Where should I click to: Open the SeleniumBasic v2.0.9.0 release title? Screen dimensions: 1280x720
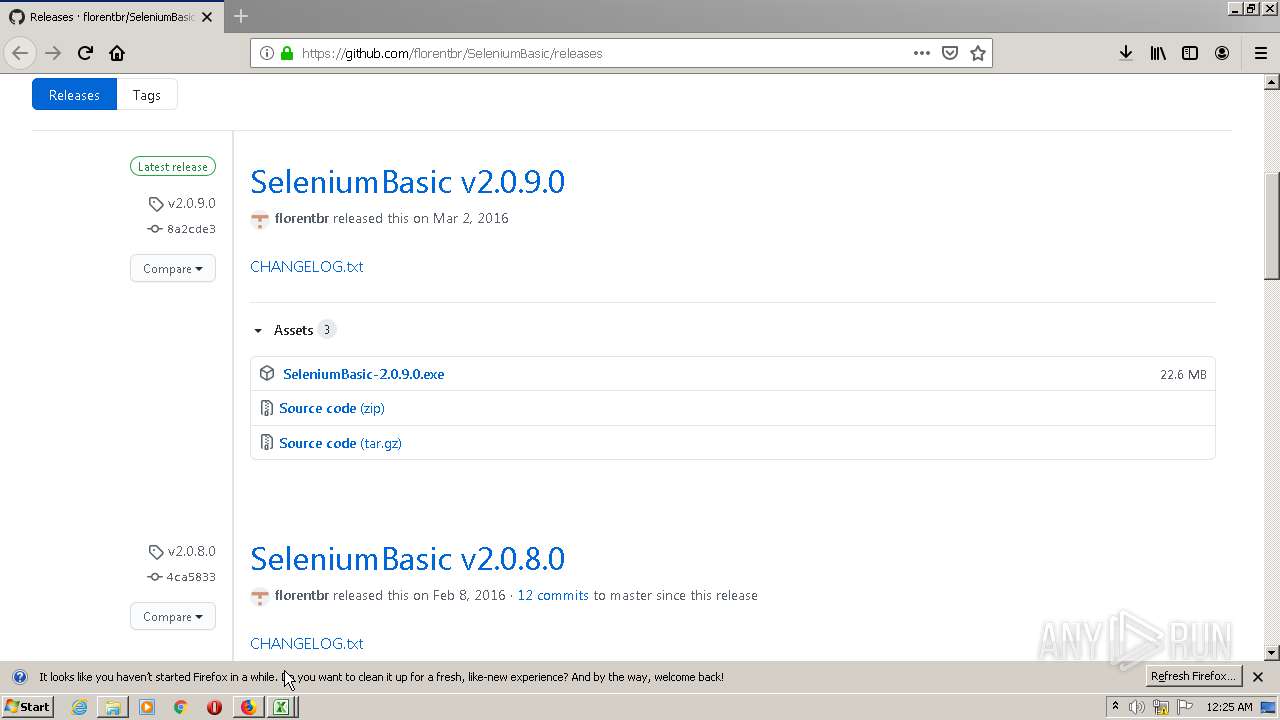pyautogui.click(x=407, y=181)
